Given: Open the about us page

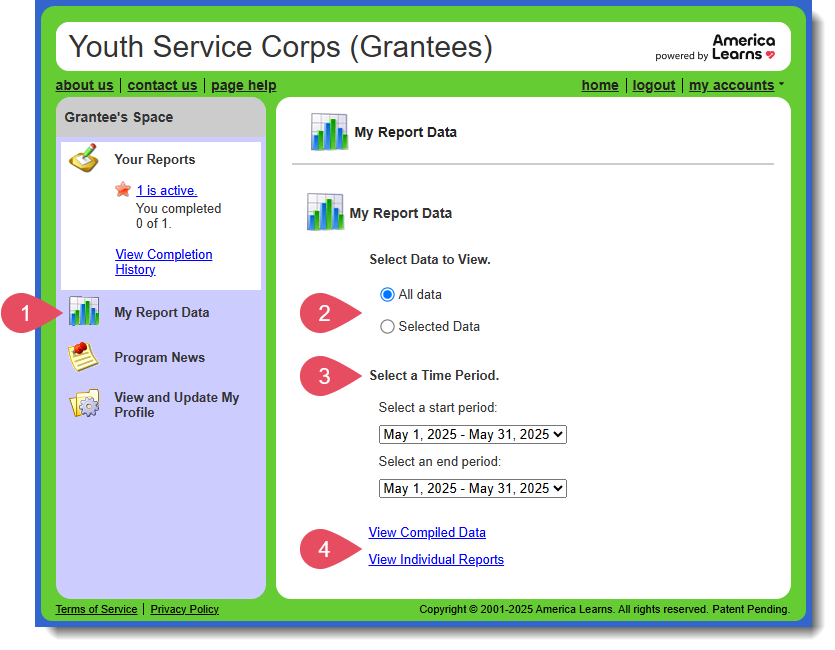Looking at the screenshot, I should (84, 85).
